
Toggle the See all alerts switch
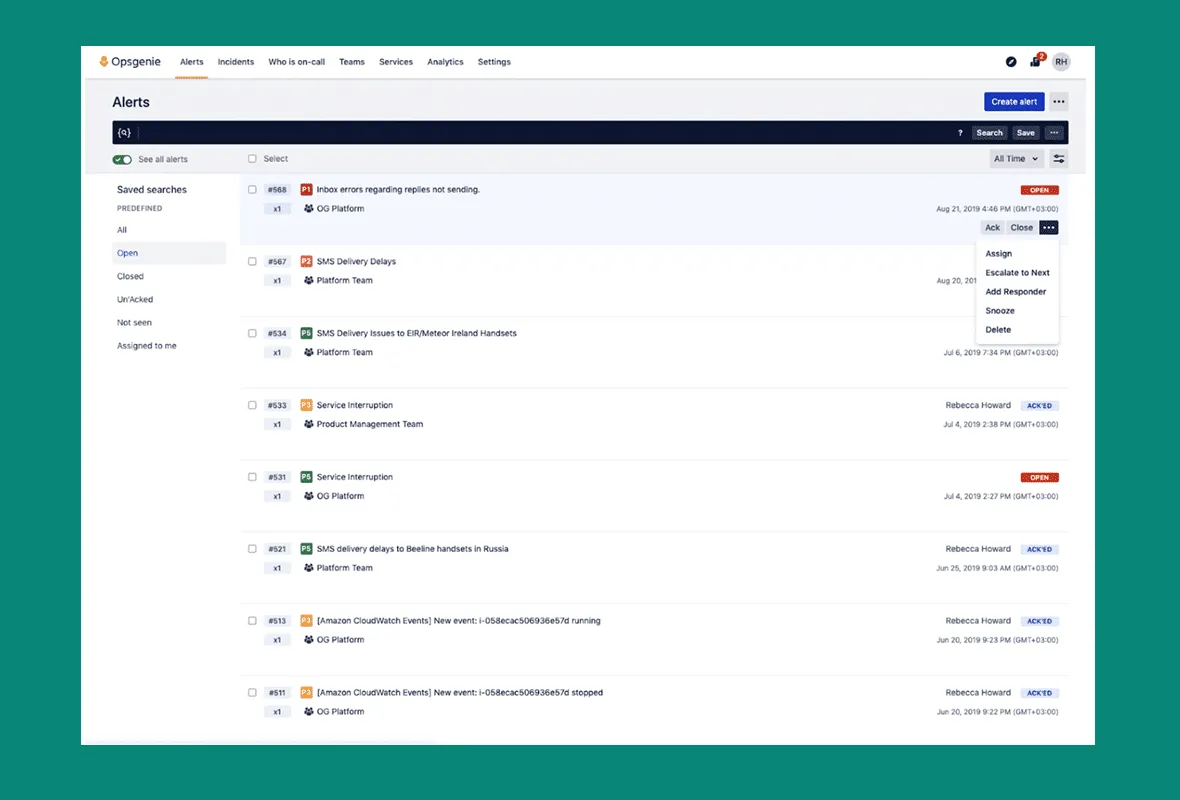click(x=122, y=160)
